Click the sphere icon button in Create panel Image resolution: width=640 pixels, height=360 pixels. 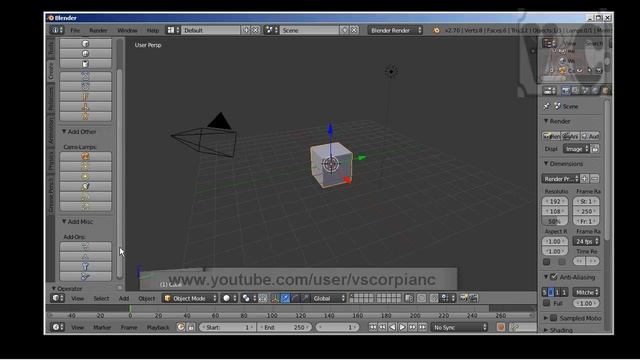[85, 53]
